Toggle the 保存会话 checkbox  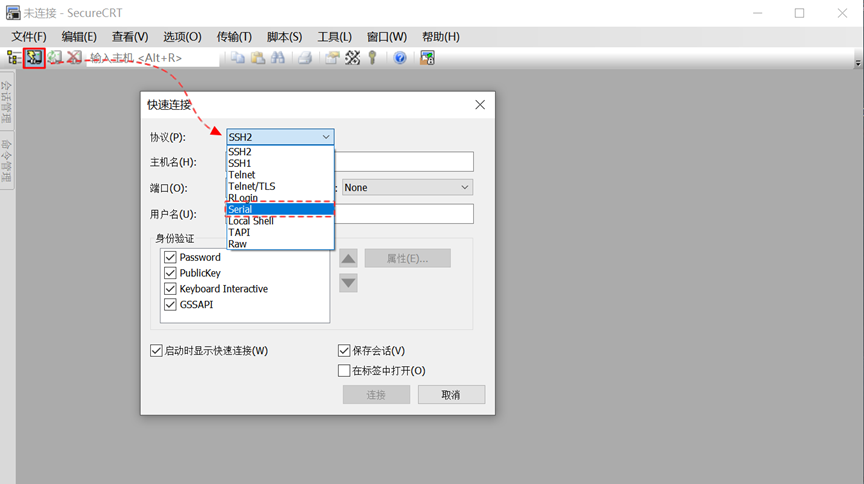pyautogui.click(x=344, y=351)
